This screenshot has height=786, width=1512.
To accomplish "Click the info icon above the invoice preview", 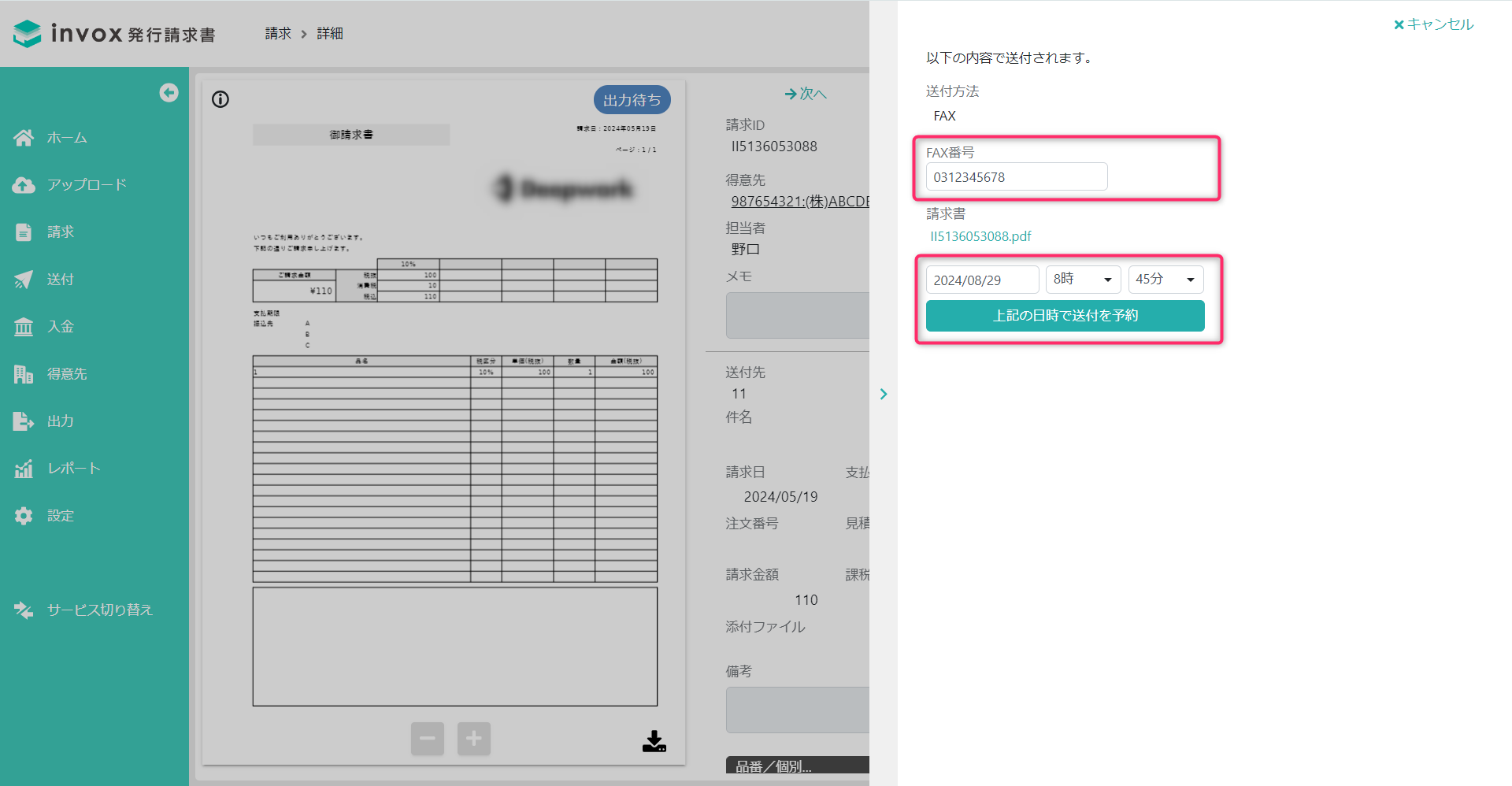I will (220, 99).
